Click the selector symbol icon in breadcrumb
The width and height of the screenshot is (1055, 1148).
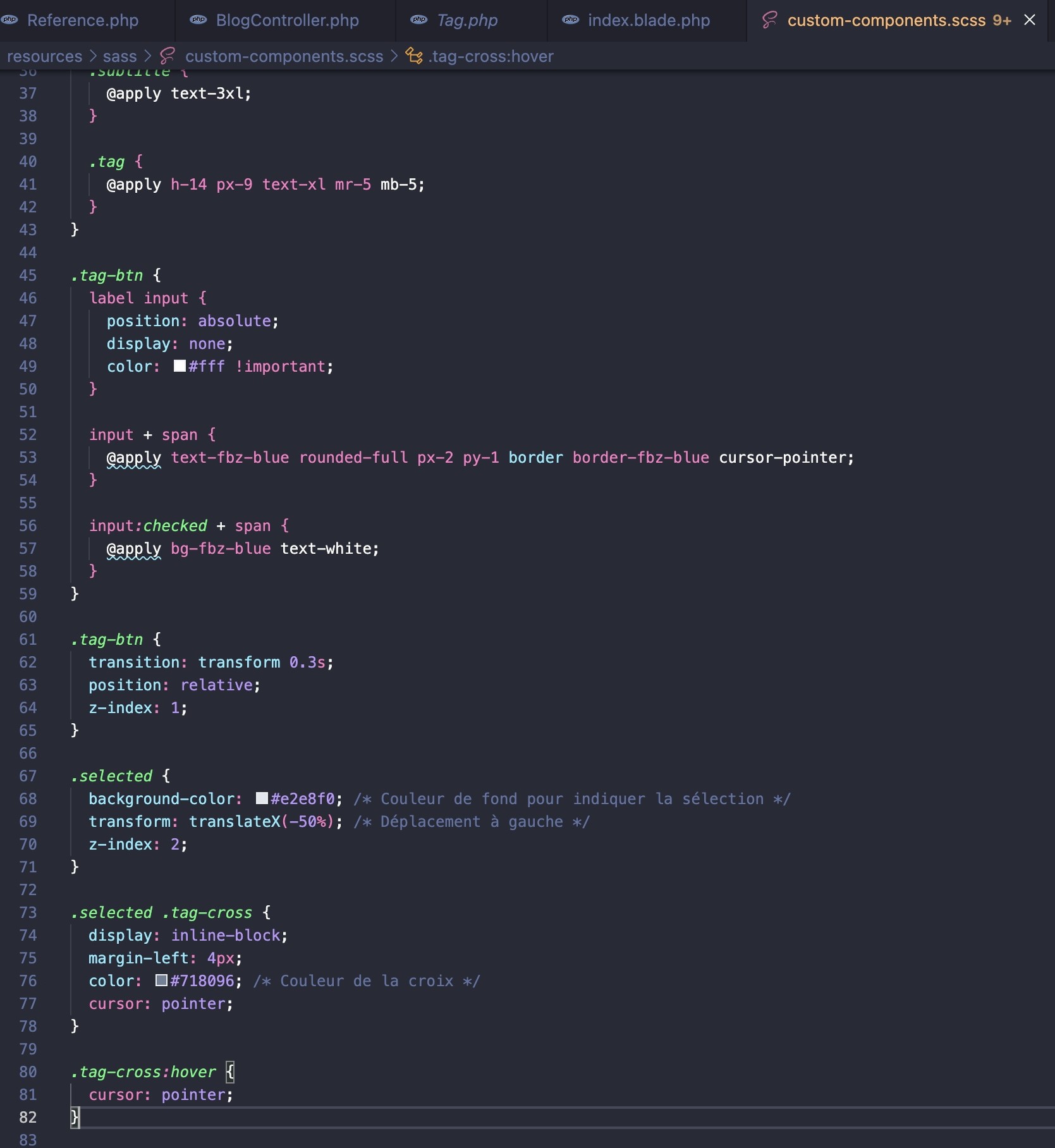pos(414,56)
